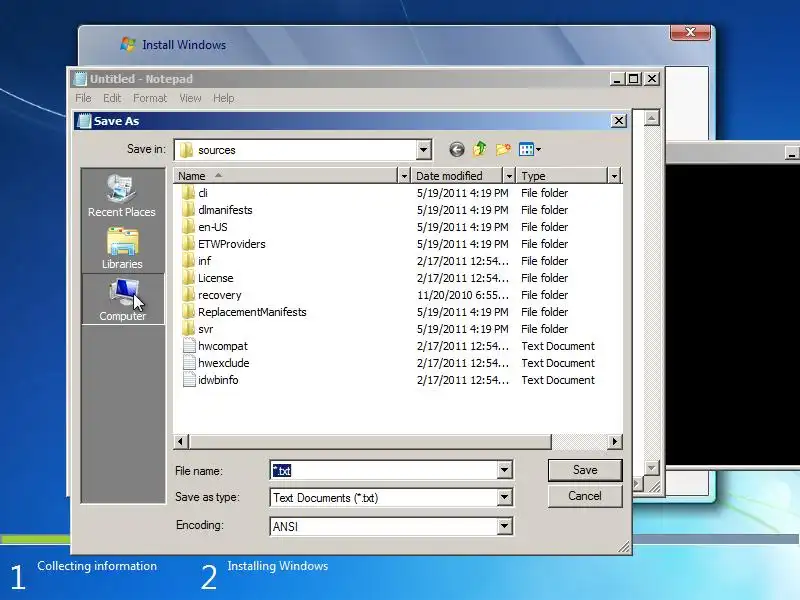Click the recovery date '11/20/2010 6:55...'
Viewport: 800px width, 600px height.
[x=463, y=295]
